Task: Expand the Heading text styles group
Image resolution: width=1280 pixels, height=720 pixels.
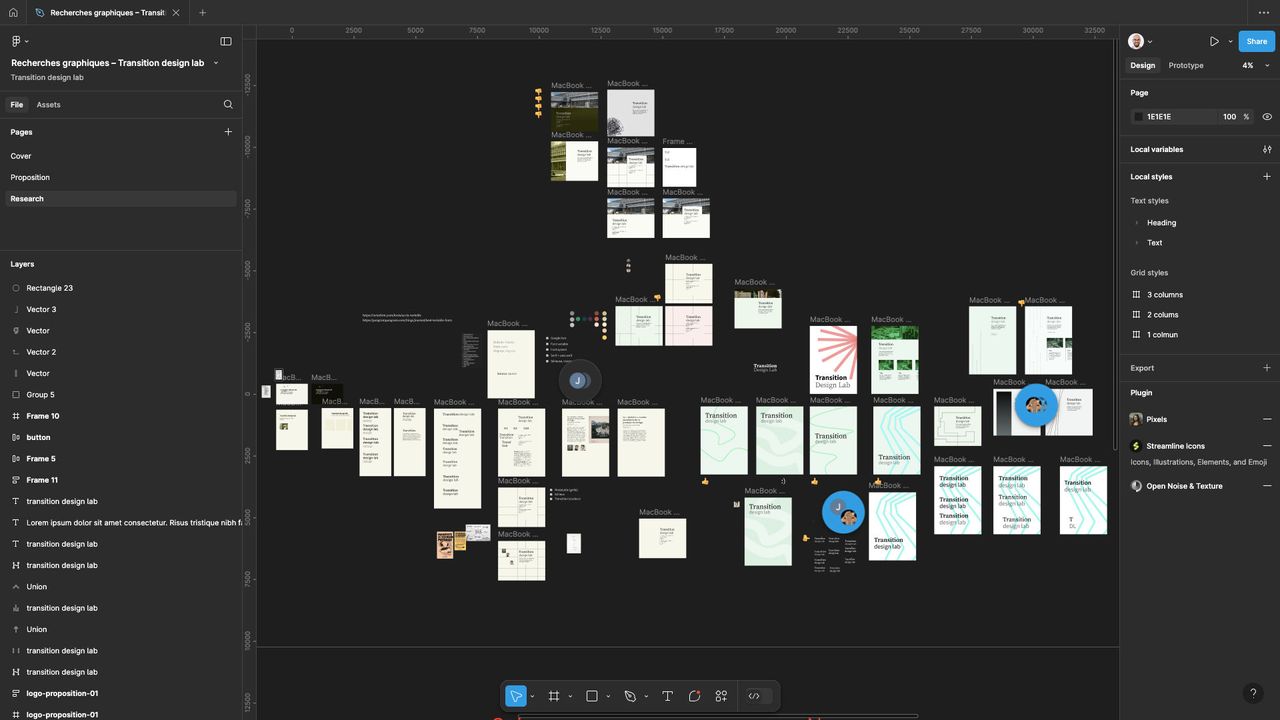Action: click(1137, 223)
